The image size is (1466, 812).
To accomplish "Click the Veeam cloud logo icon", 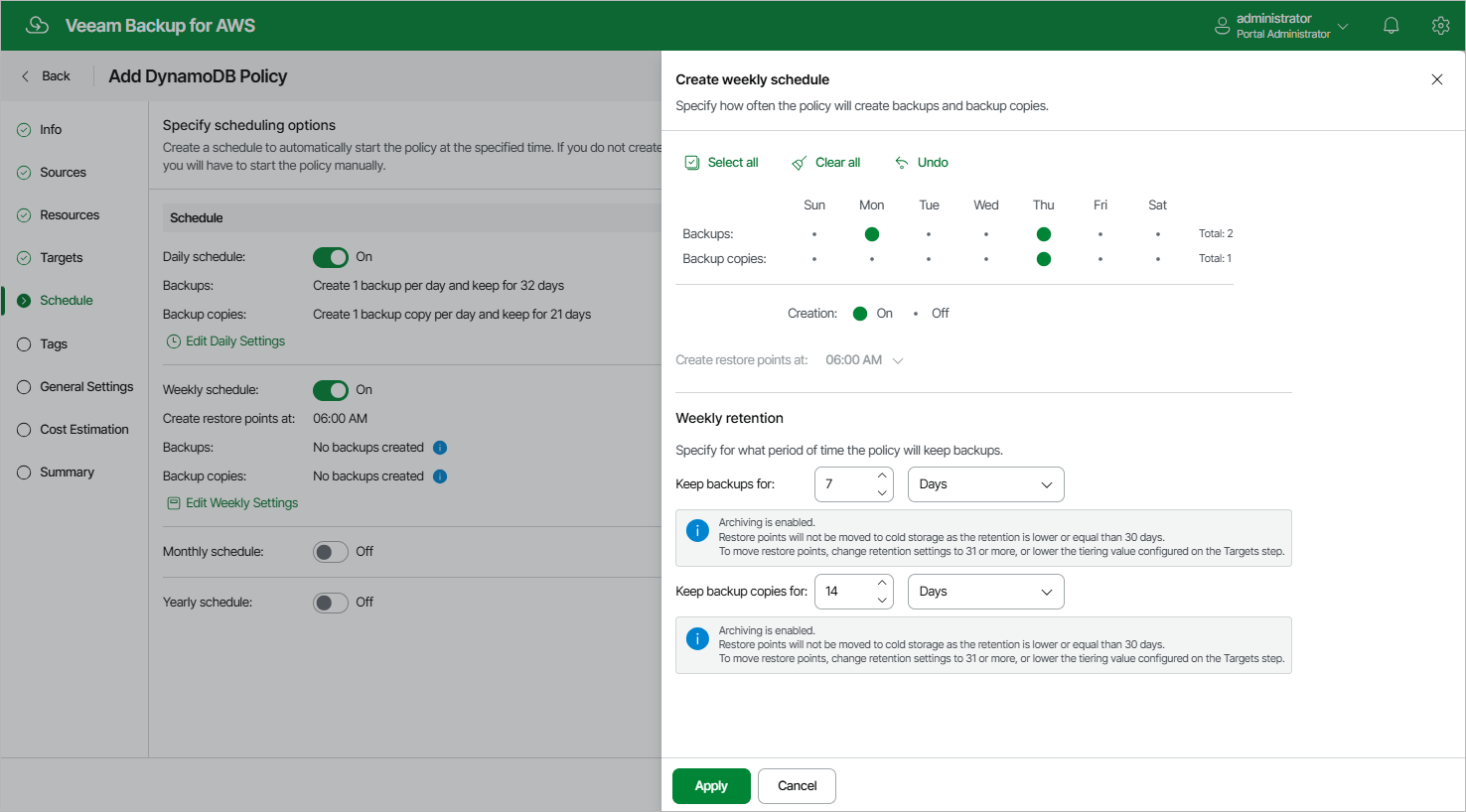I will point(38,25).
